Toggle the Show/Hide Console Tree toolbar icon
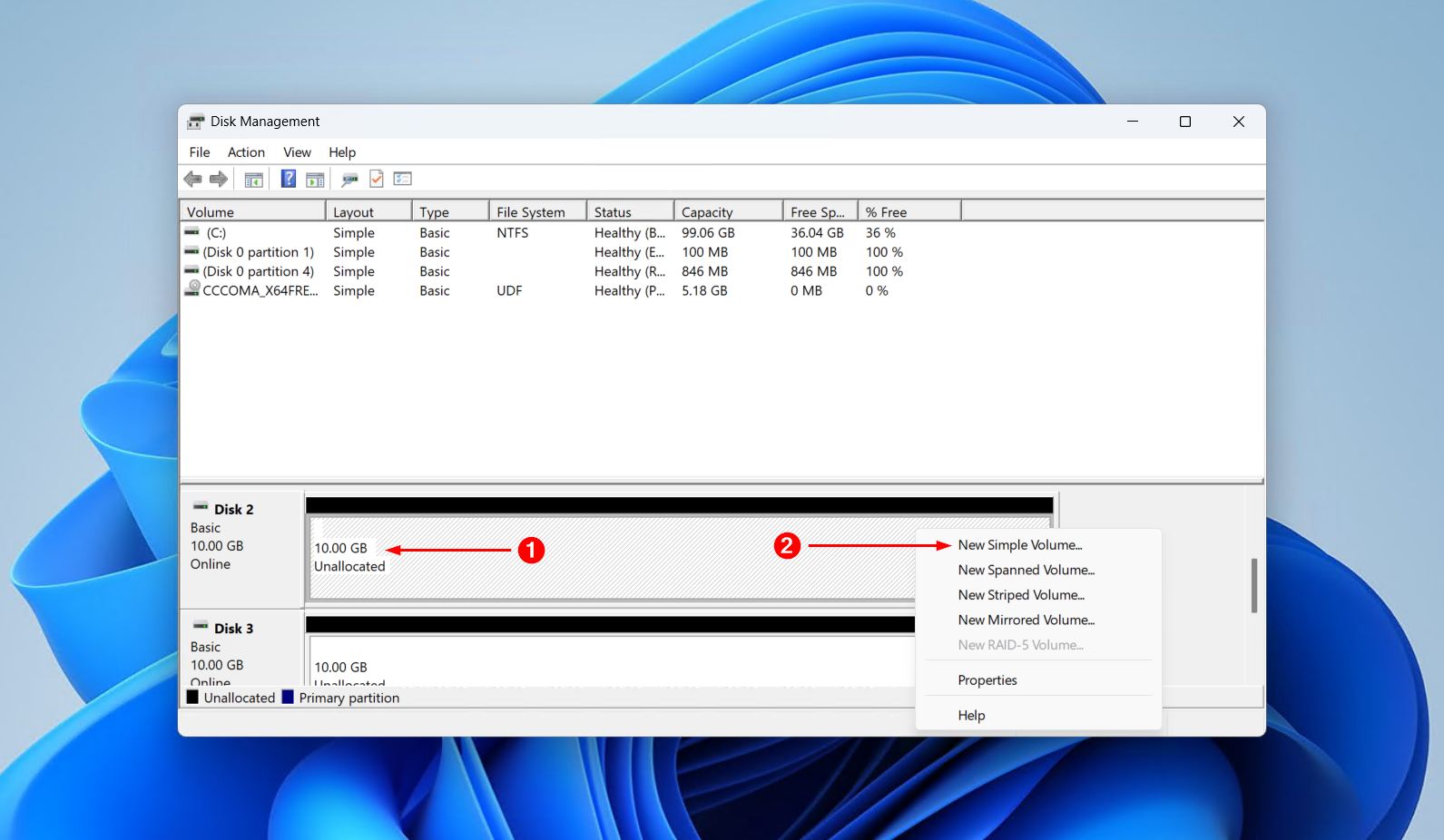This screenshot has width=1444, height=840. (253, 180)
